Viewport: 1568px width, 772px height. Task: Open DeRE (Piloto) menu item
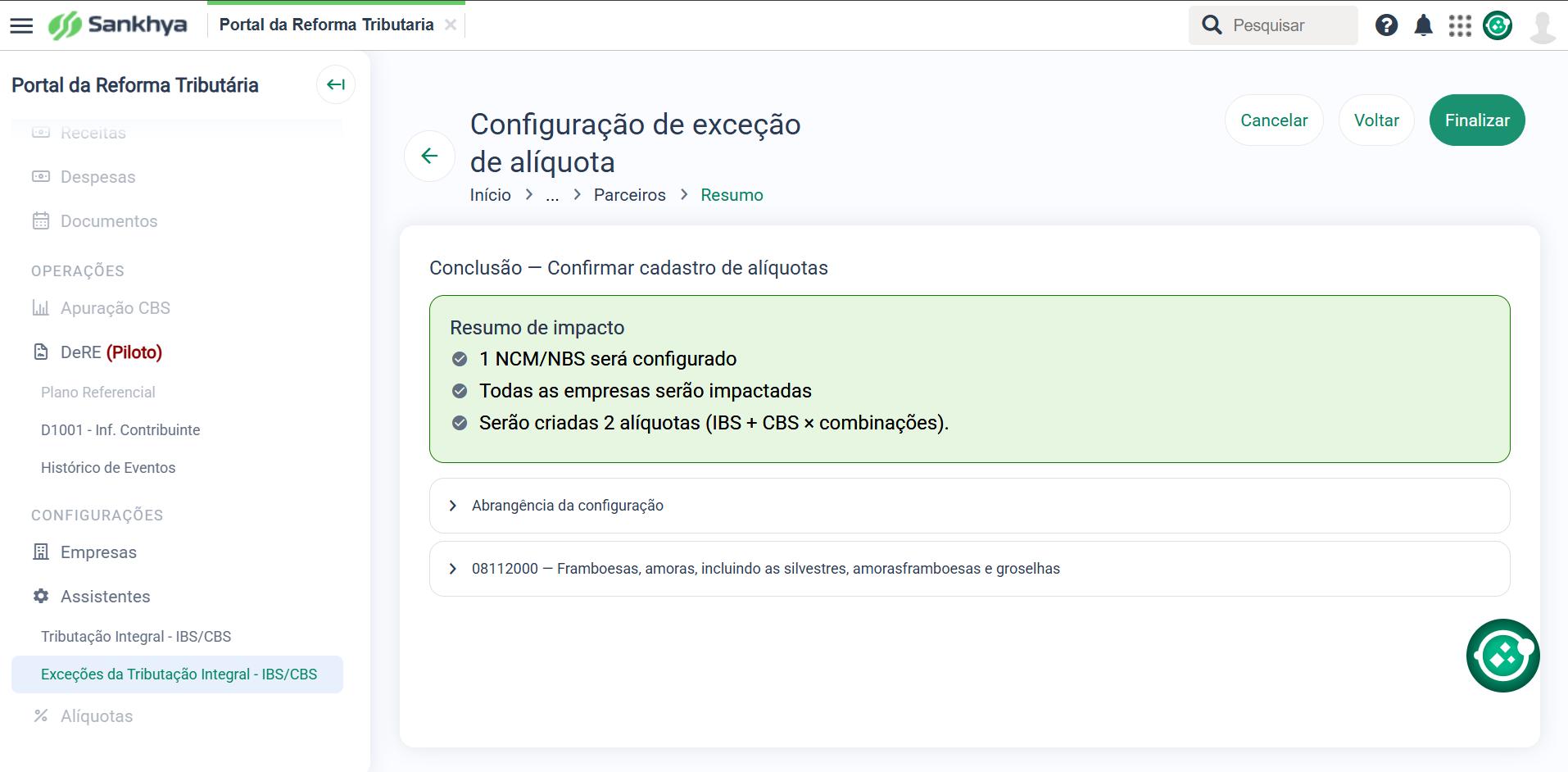(x=111, y=352)
